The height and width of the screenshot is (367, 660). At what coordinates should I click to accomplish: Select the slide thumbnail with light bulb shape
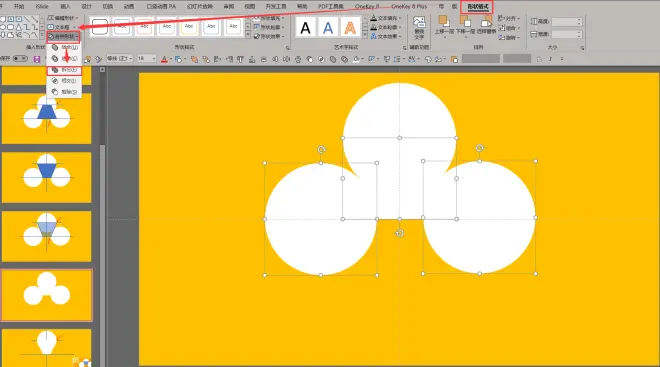coord(46,348)
